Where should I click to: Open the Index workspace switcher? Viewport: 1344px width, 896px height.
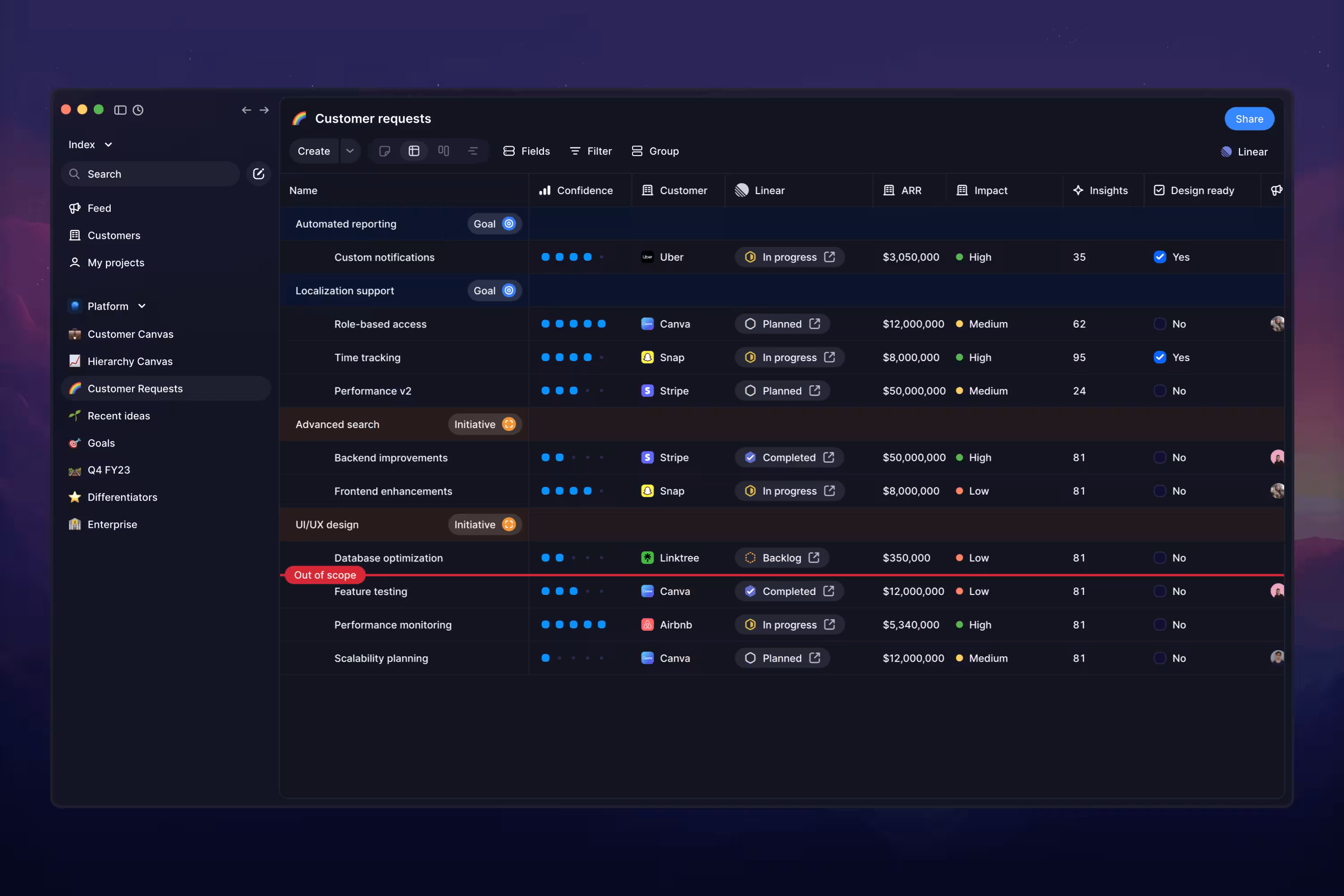tap(90, 144)
